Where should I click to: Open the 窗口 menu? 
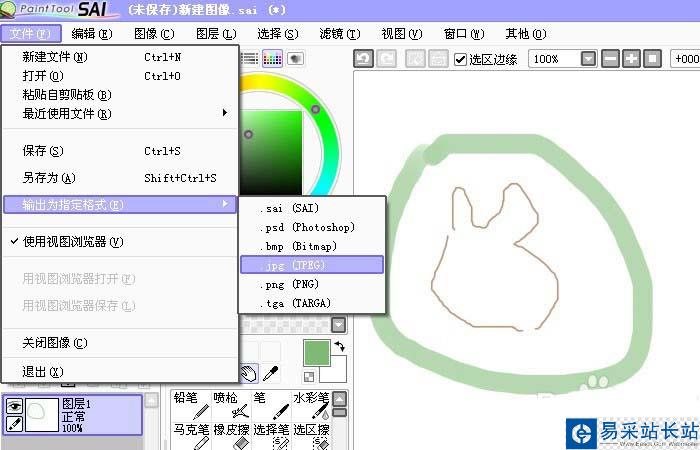pos(464,34)
